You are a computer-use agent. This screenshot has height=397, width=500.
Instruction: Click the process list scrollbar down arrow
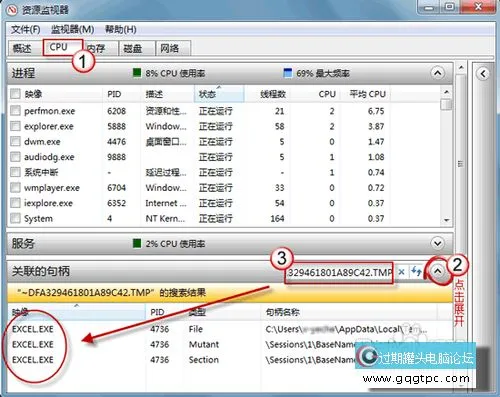(x=447, y=220)
